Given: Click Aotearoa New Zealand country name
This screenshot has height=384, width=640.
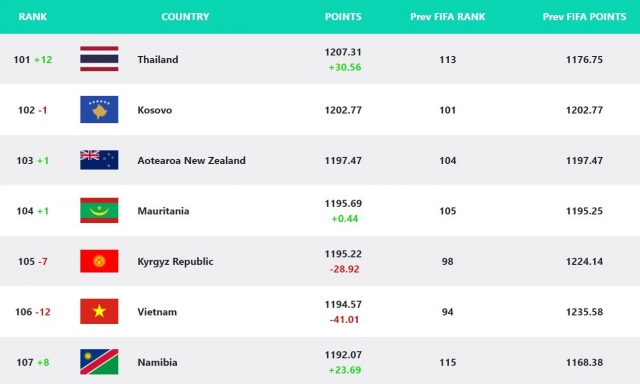Looking at the screenshot, I should [x=191, y=160].
